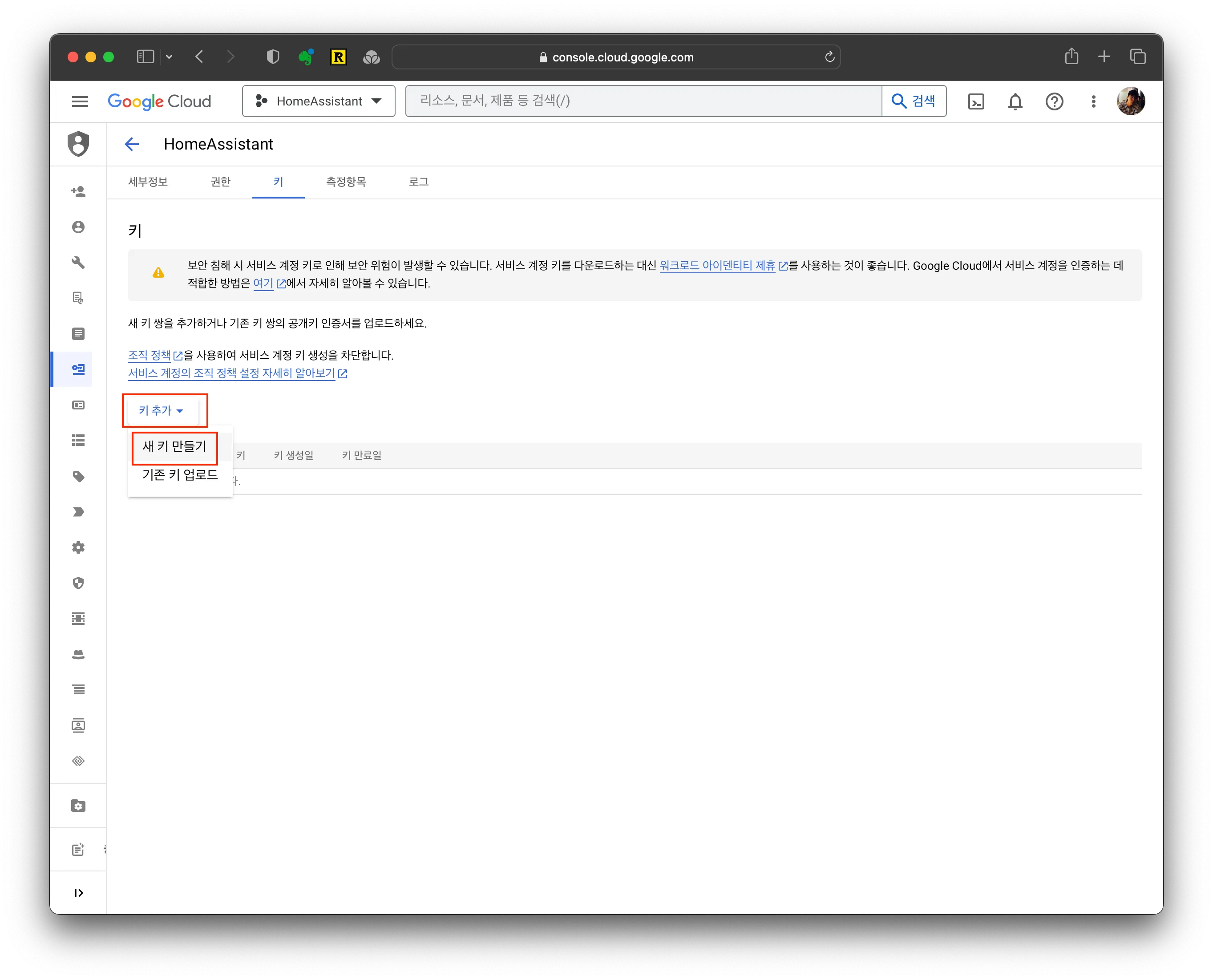Open the service accounts sidebar icon
The height and width of the screenshot is (980, 1213).
[x=78, y=369]
